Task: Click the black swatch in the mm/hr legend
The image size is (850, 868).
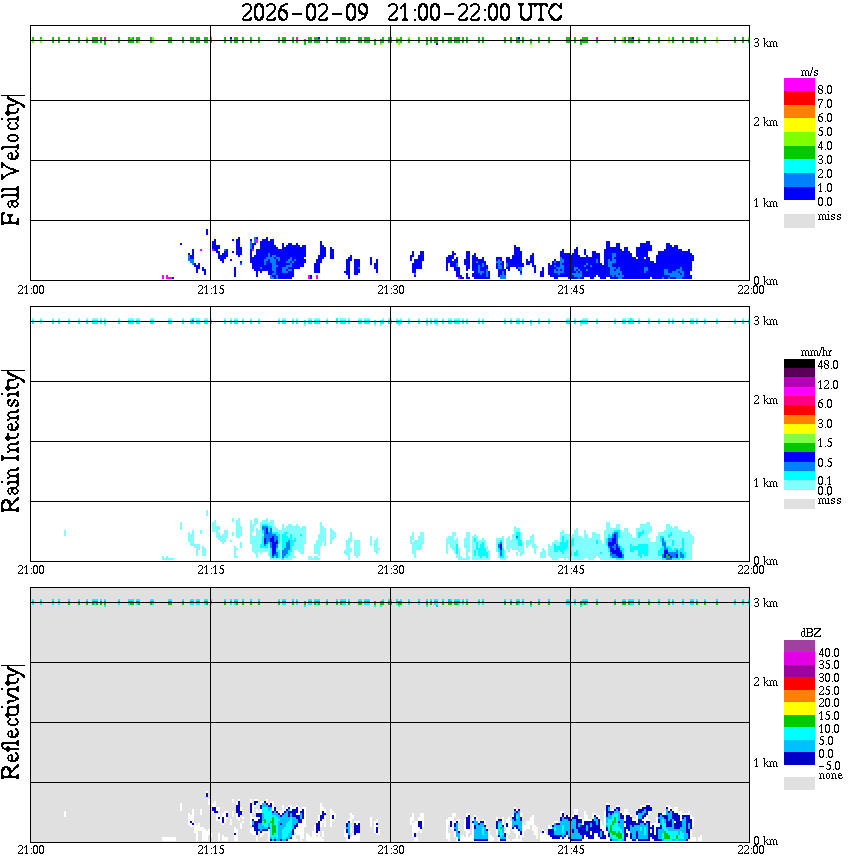Action: tap(799, 364)
